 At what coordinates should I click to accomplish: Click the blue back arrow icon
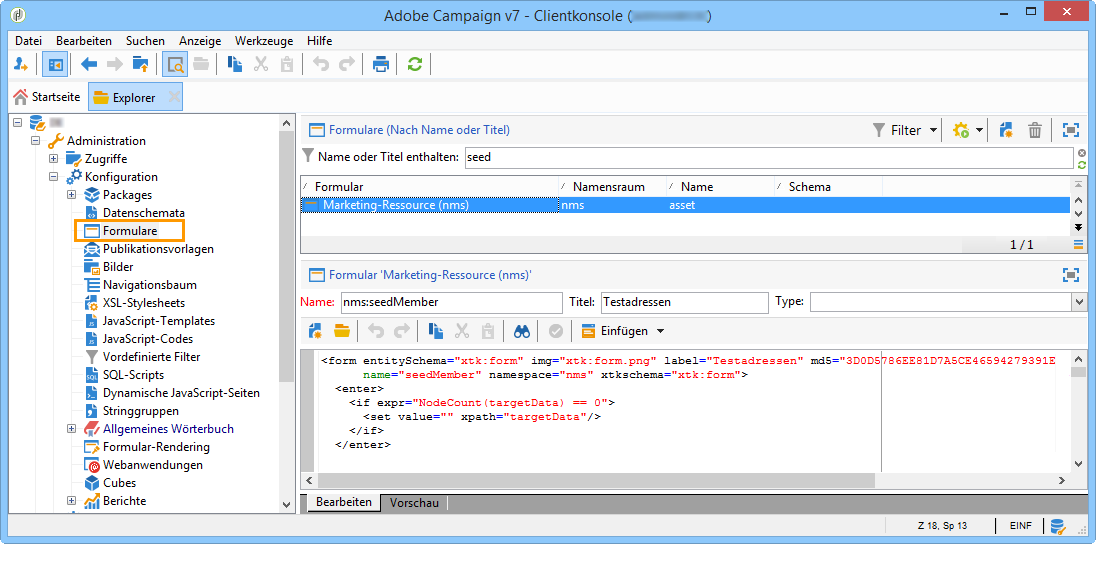tap(89, 64)
